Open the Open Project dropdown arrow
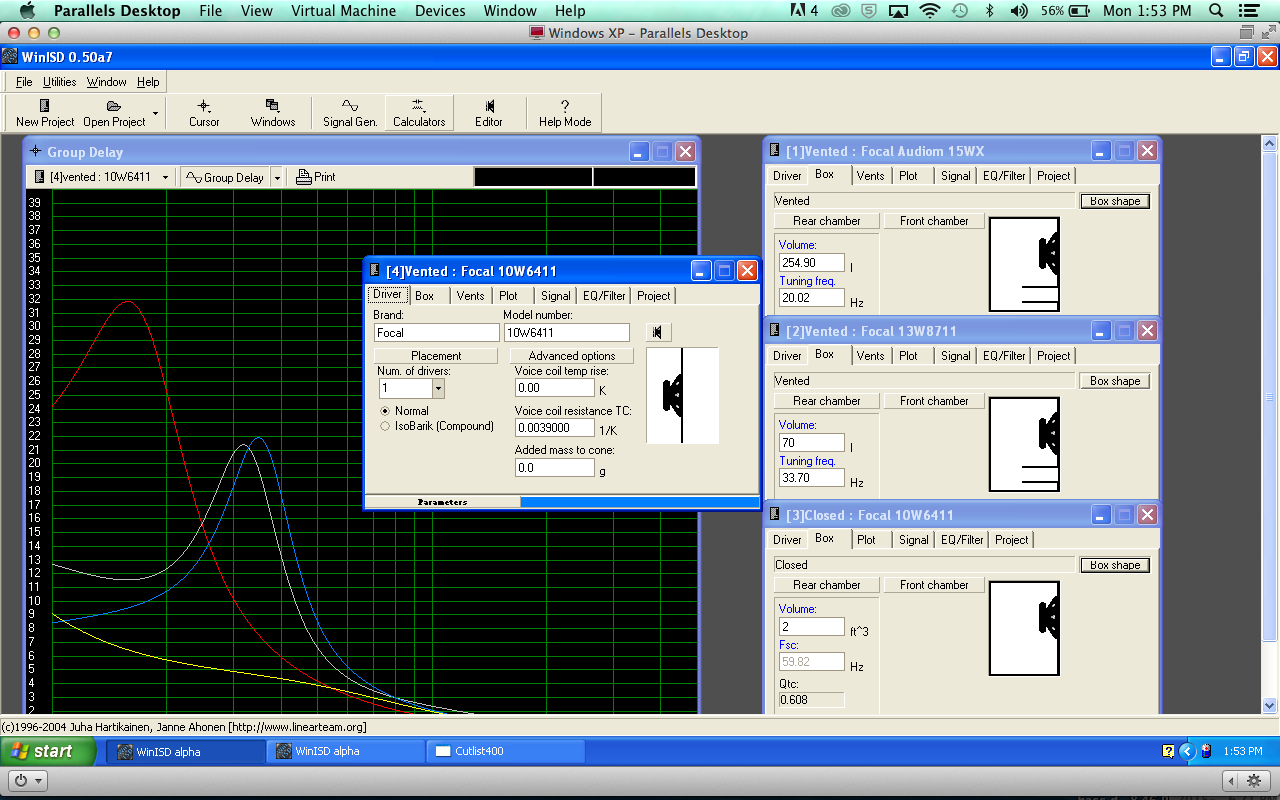Screen dimensions: 1280x800 (155, 112)
